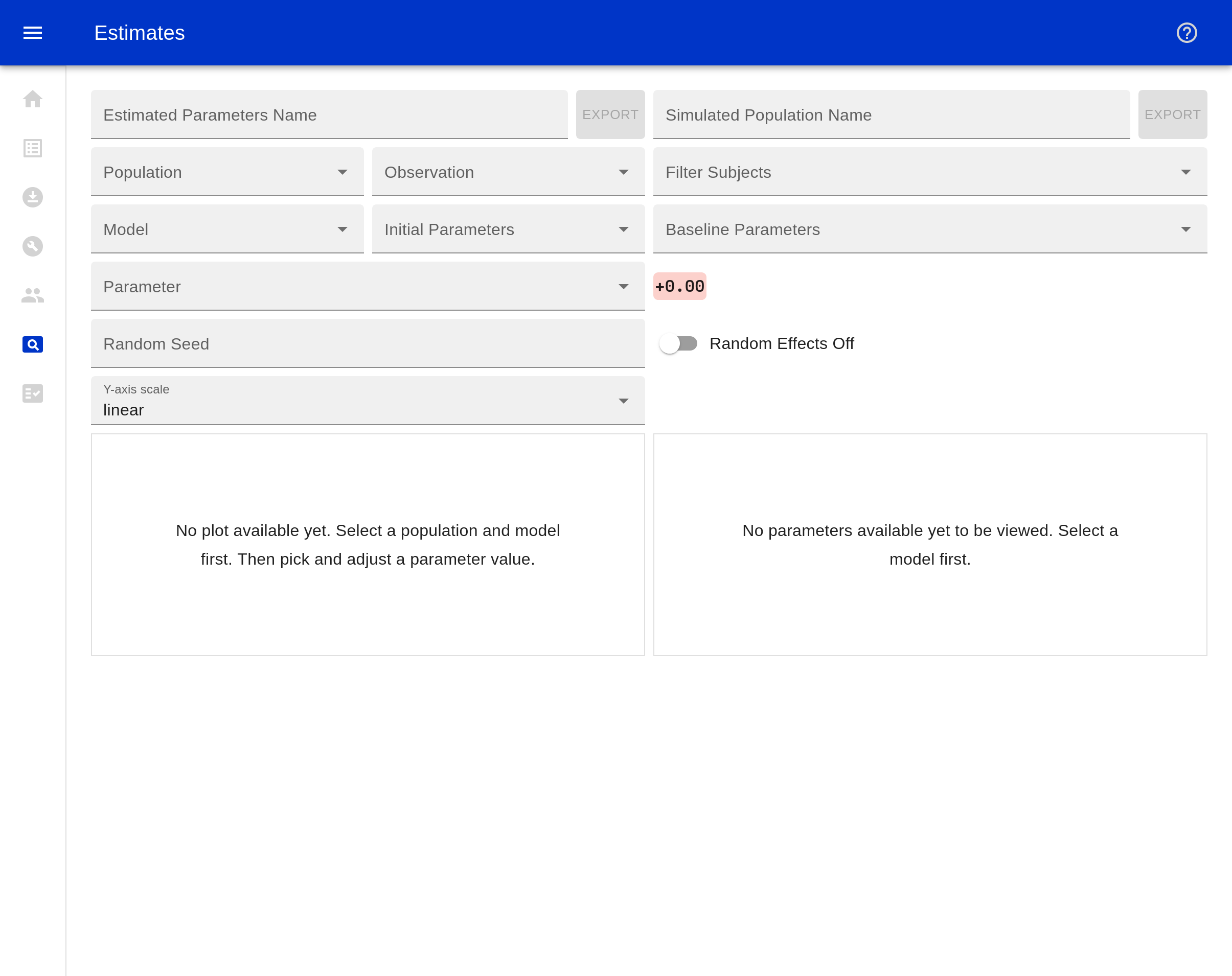
Task: Click Export beside Simulated Population Name
Action: 1172,114
